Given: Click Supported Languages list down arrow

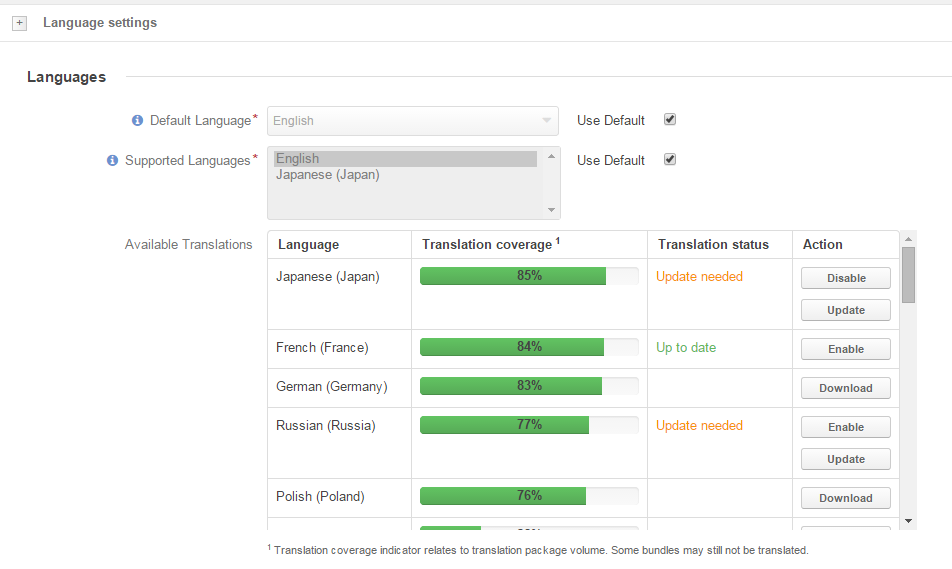Looking at the screenshot, I should click(551, 210).
